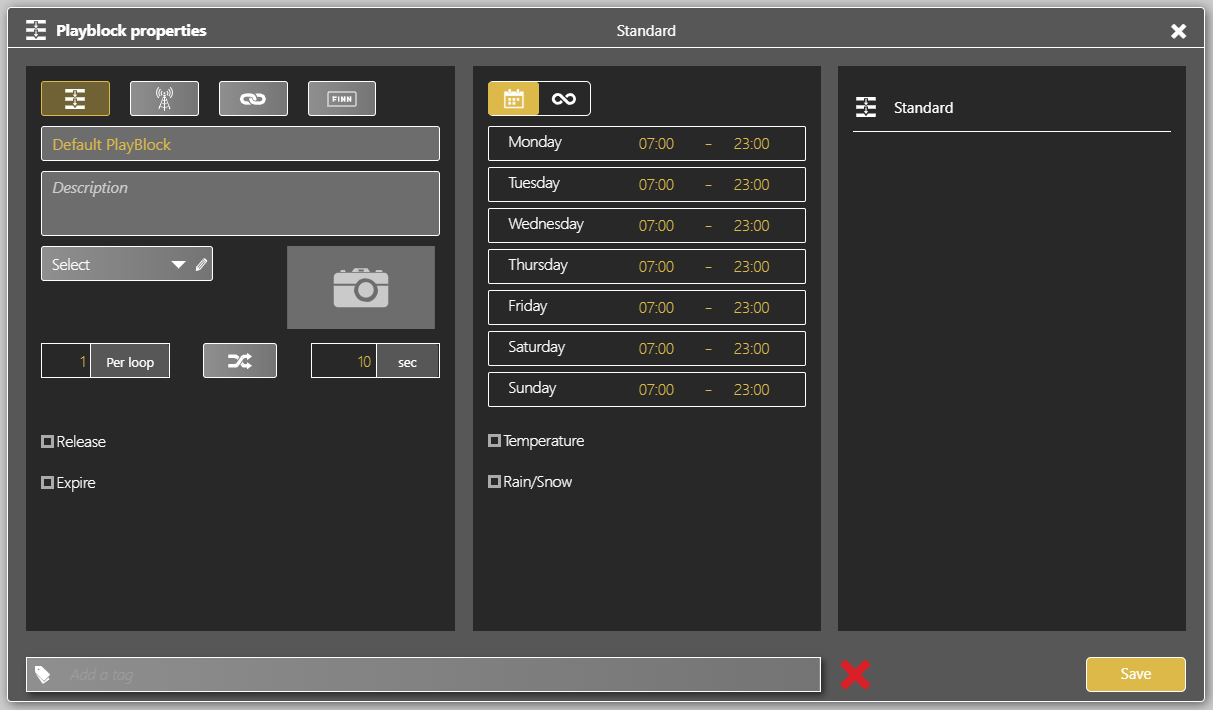Edit Wednesday start time 07:00
The height and width of the screenshot is (710, 1213).
coord(656,226)
